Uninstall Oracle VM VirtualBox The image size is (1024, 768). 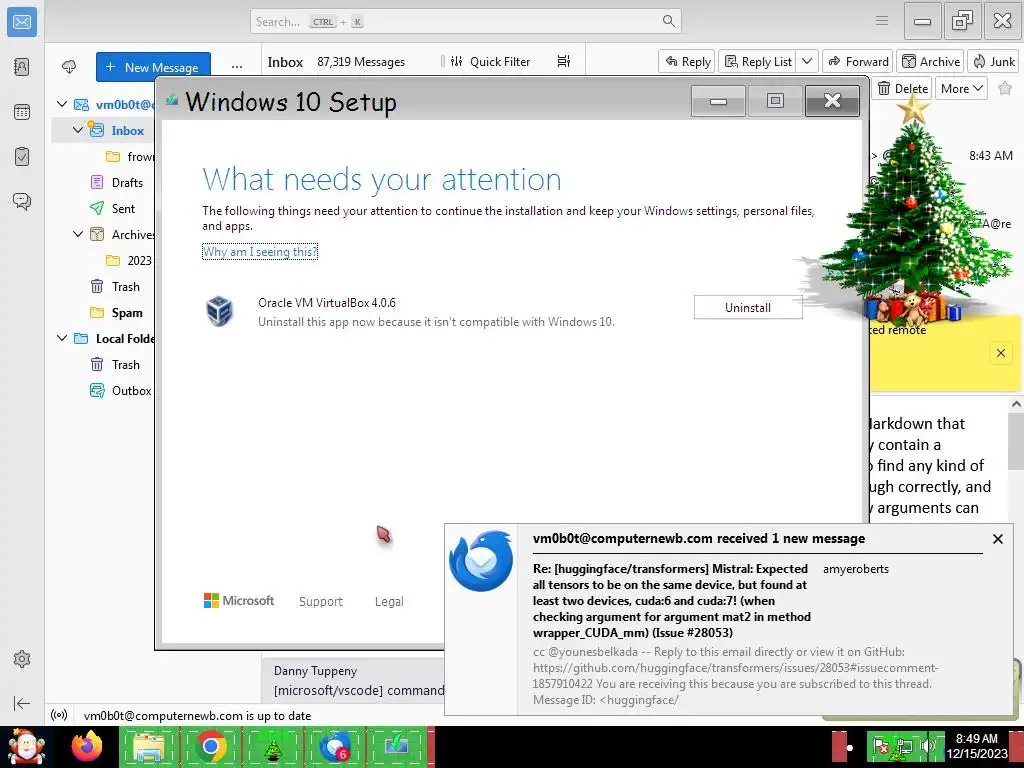(x=748, y=308)
